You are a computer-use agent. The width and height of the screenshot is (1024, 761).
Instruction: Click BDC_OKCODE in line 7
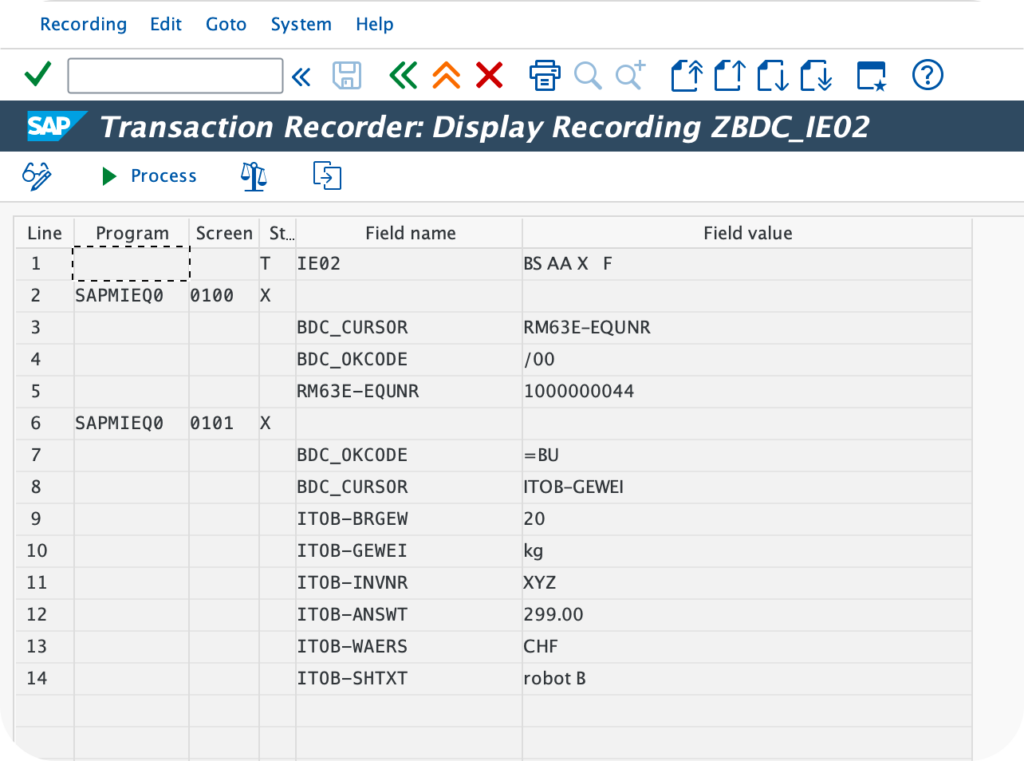click(409, 455)
